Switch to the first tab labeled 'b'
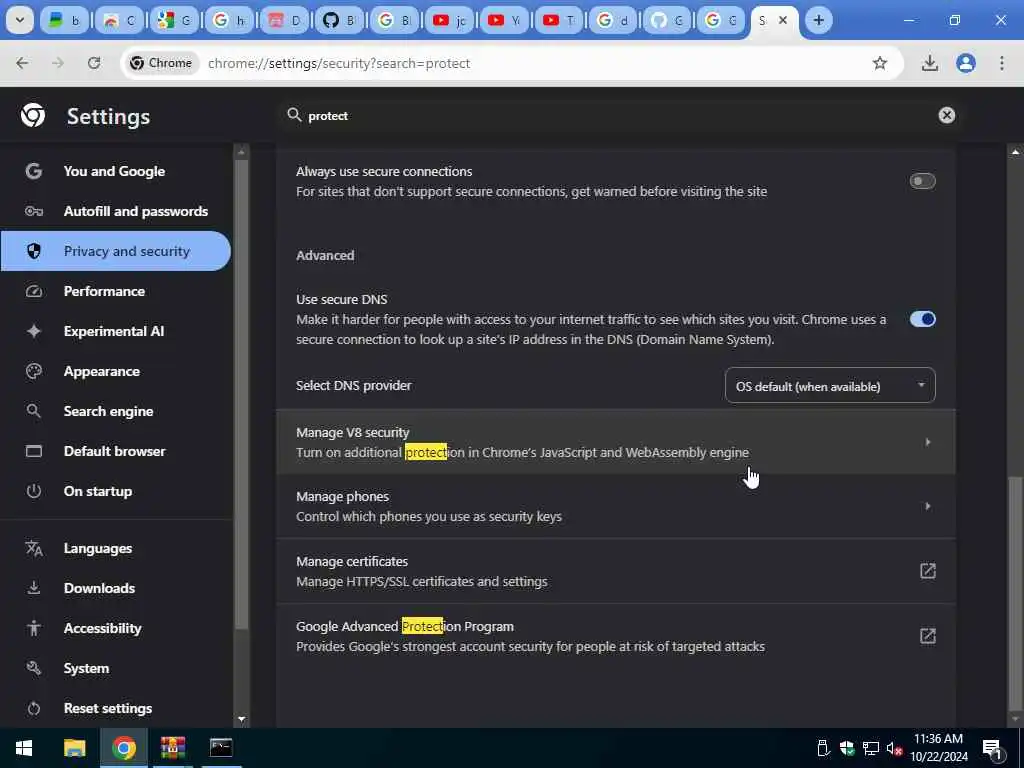This screenshot has height=768, width=1024. click(x=64, y=20)
